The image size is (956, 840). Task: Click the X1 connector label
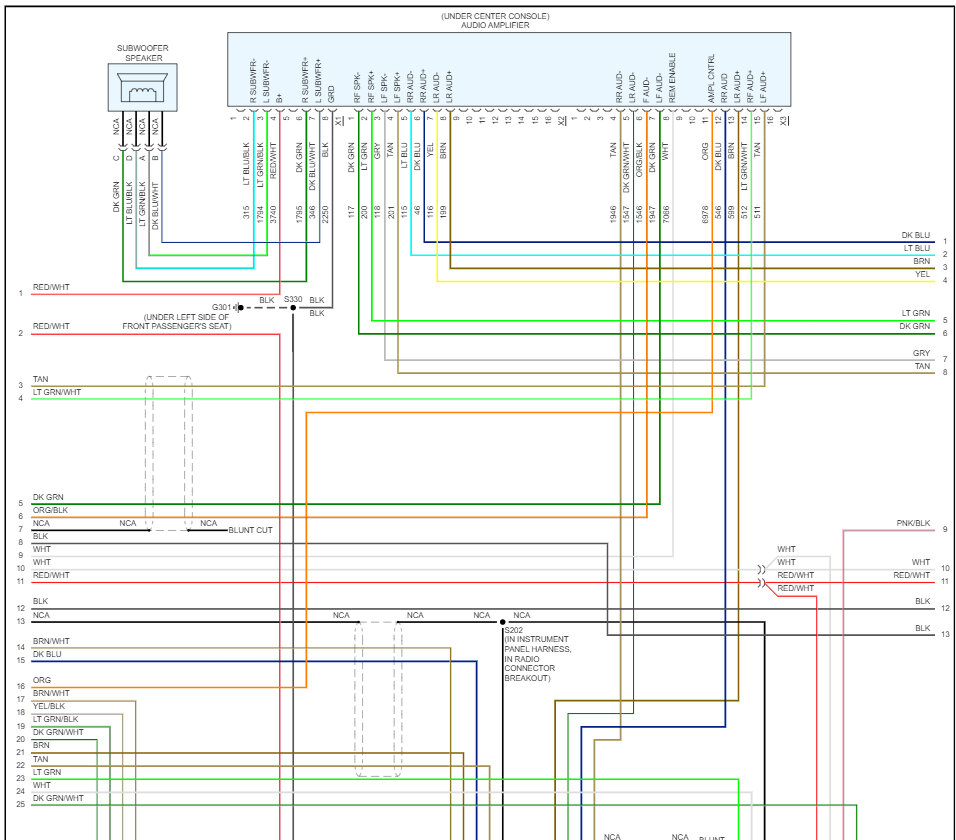tap(339, 121)
